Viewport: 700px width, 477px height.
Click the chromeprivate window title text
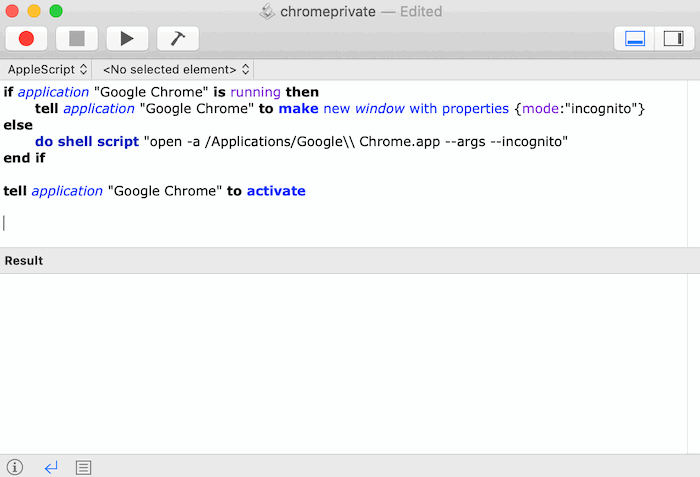coord(328,12)
